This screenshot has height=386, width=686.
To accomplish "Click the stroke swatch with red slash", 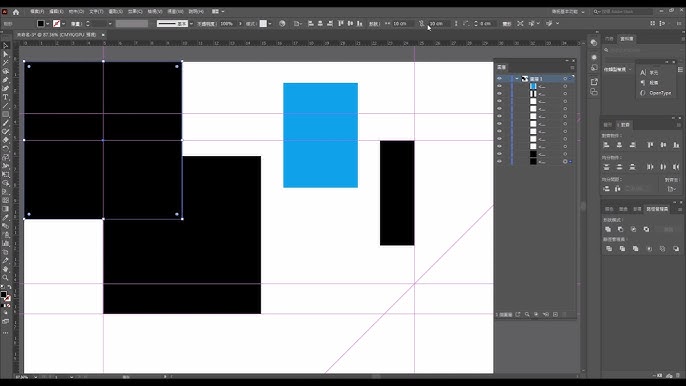I will (56, 24).
